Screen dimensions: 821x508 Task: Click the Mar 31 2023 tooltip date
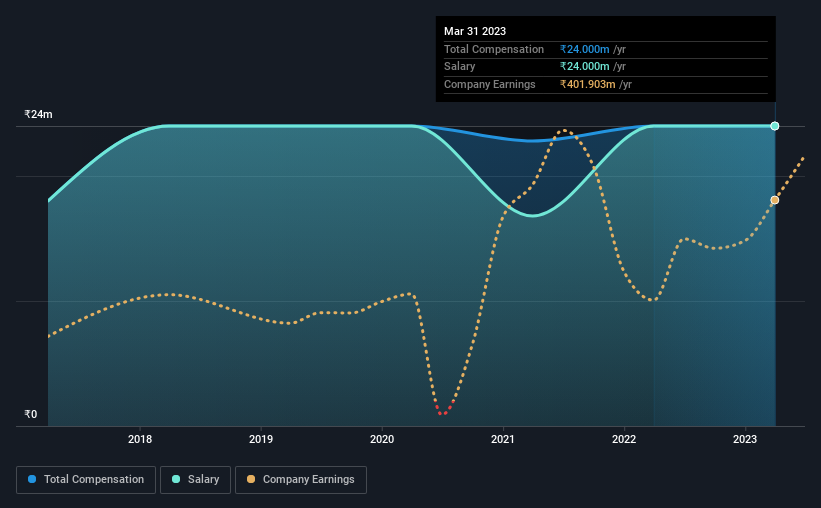pyautogui.click(x=475, y=31)
